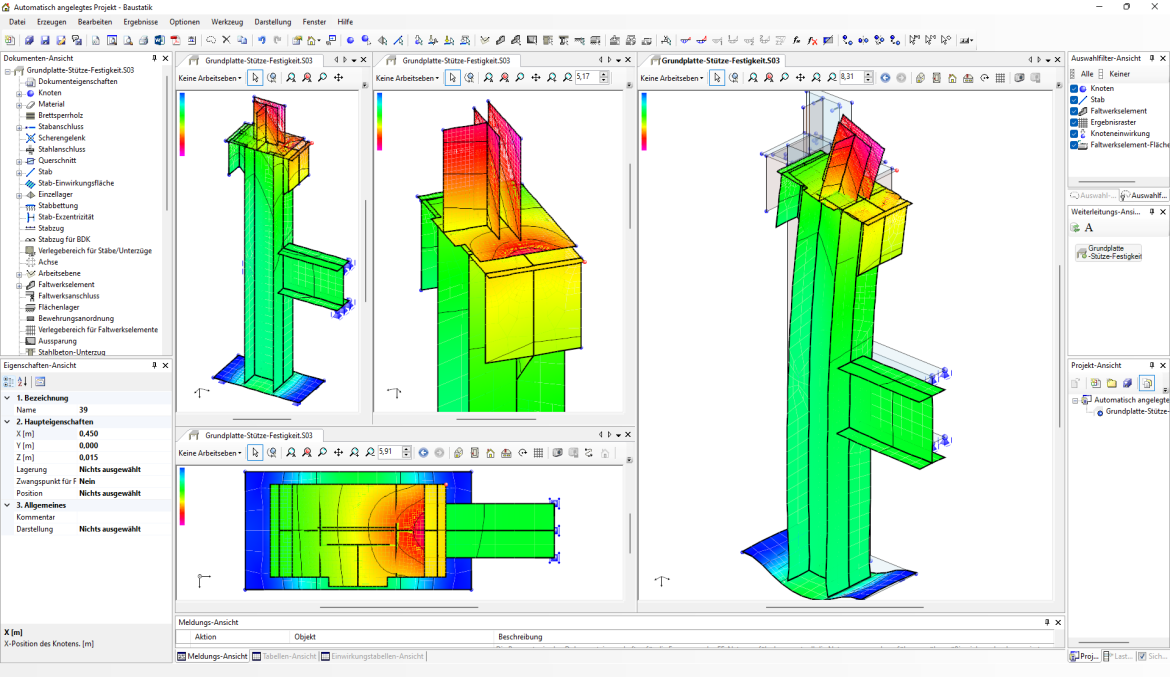Screen dimensions: 1170x677
Task: Toggle the Stab filter checkbox
Action: pos(1075,100)
